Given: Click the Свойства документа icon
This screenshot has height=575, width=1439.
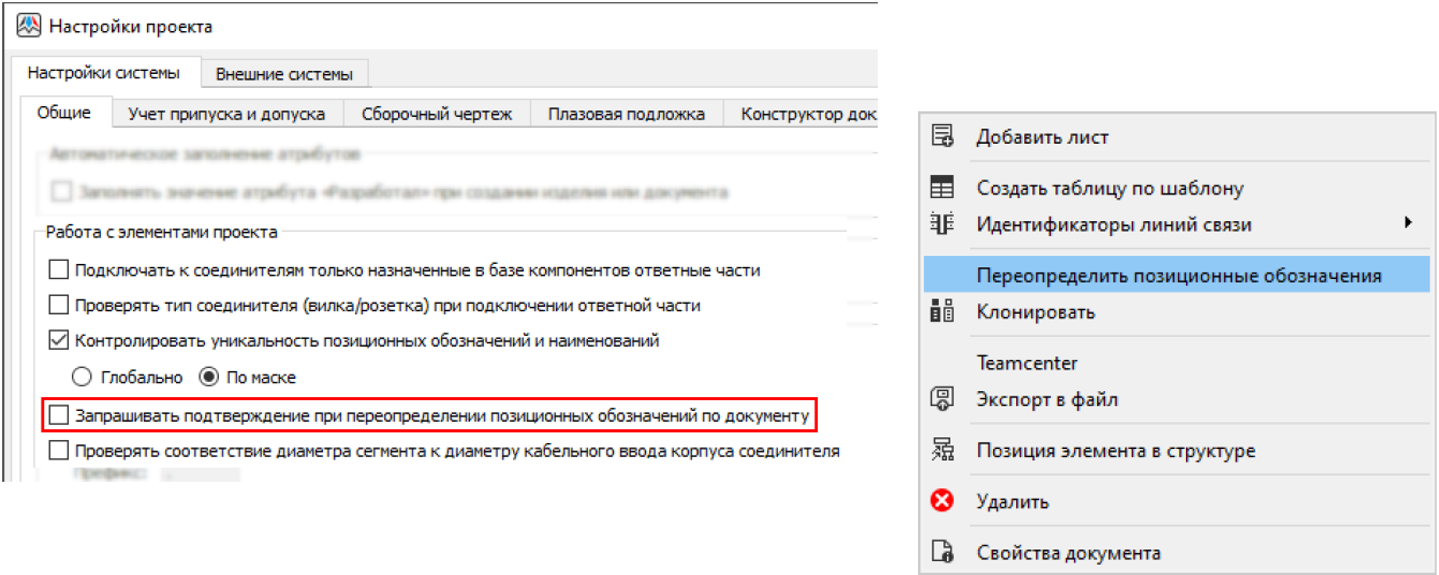Looking at the screenshot, I should pos(942,552).
